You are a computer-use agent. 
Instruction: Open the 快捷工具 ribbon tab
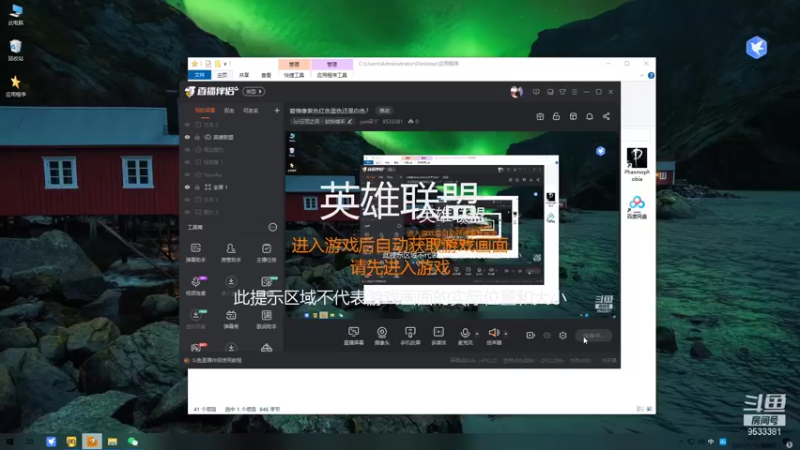(x=294, y=75)
